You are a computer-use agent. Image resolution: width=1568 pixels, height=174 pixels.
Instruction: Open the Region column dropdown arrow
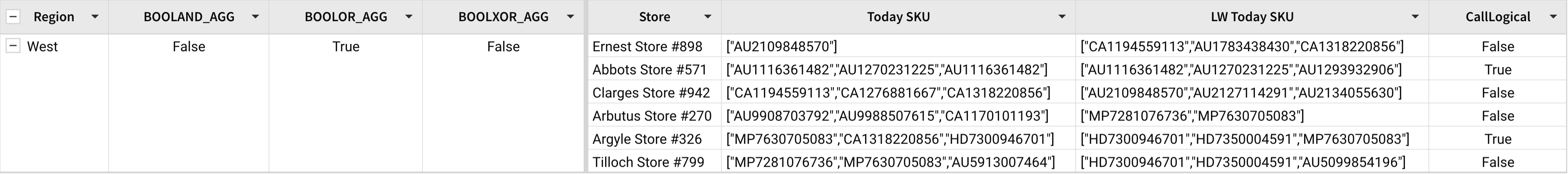[x=95, y=17]
